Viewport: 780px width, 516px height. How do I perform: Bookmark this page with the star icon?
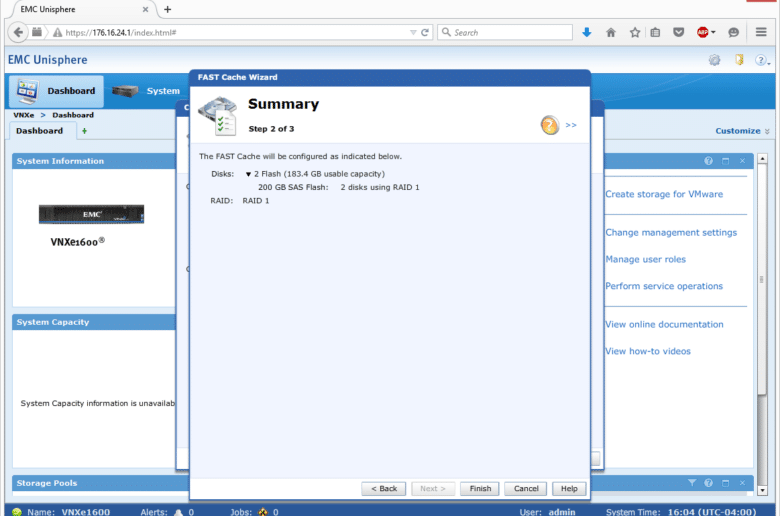(x=635, y=32)
